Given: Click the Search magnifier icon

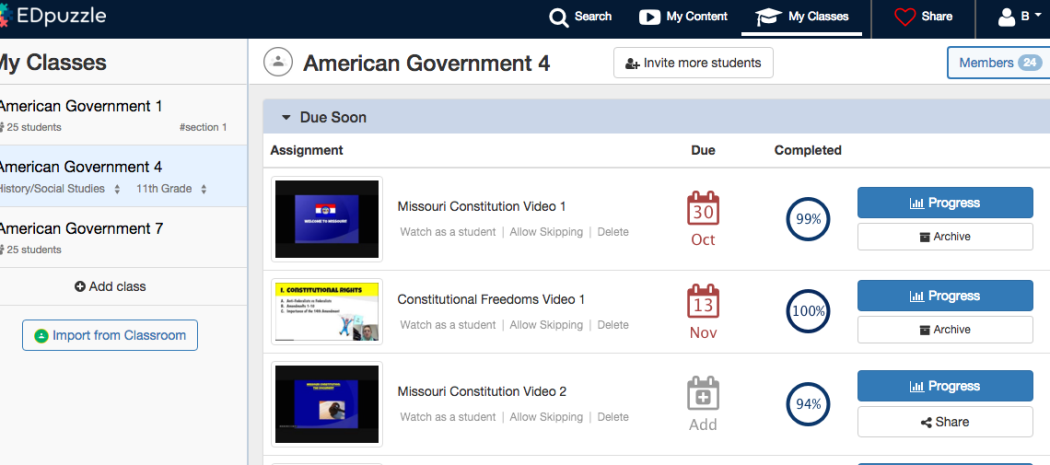Looking at the screenshot, I should (x=558, y=17).
